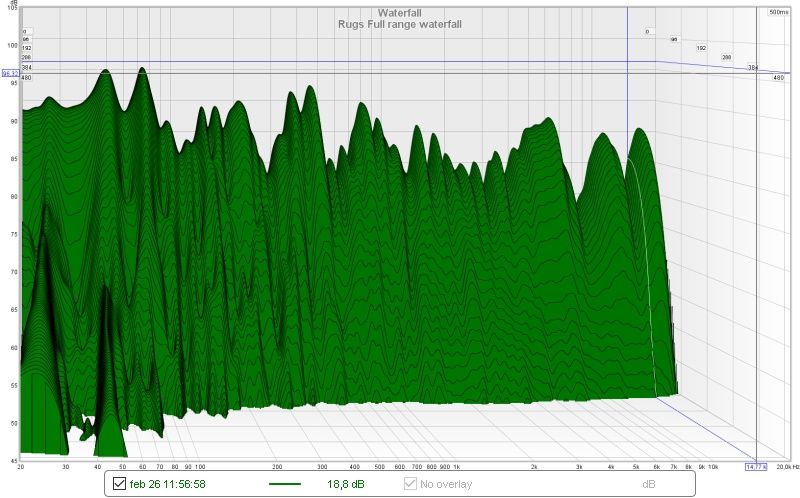Click the 500ms time range label
This screenshot has height=498, width=800.
(x=779, y=13)
